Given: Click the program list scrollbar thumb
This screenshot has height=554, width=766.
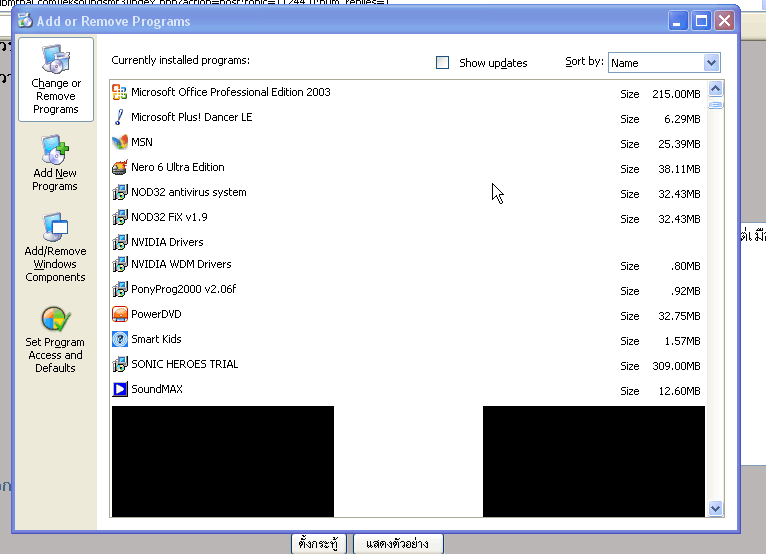Looking at the screenshot, I should click(x=715, y=105).
